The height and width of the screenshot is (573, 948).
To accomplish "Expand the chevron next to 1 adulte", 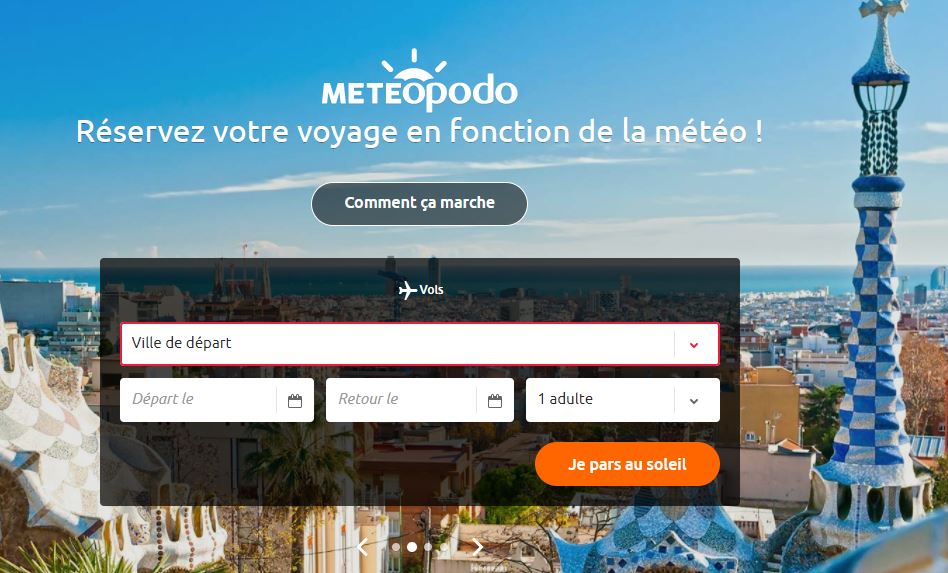I will pos(694,401).
